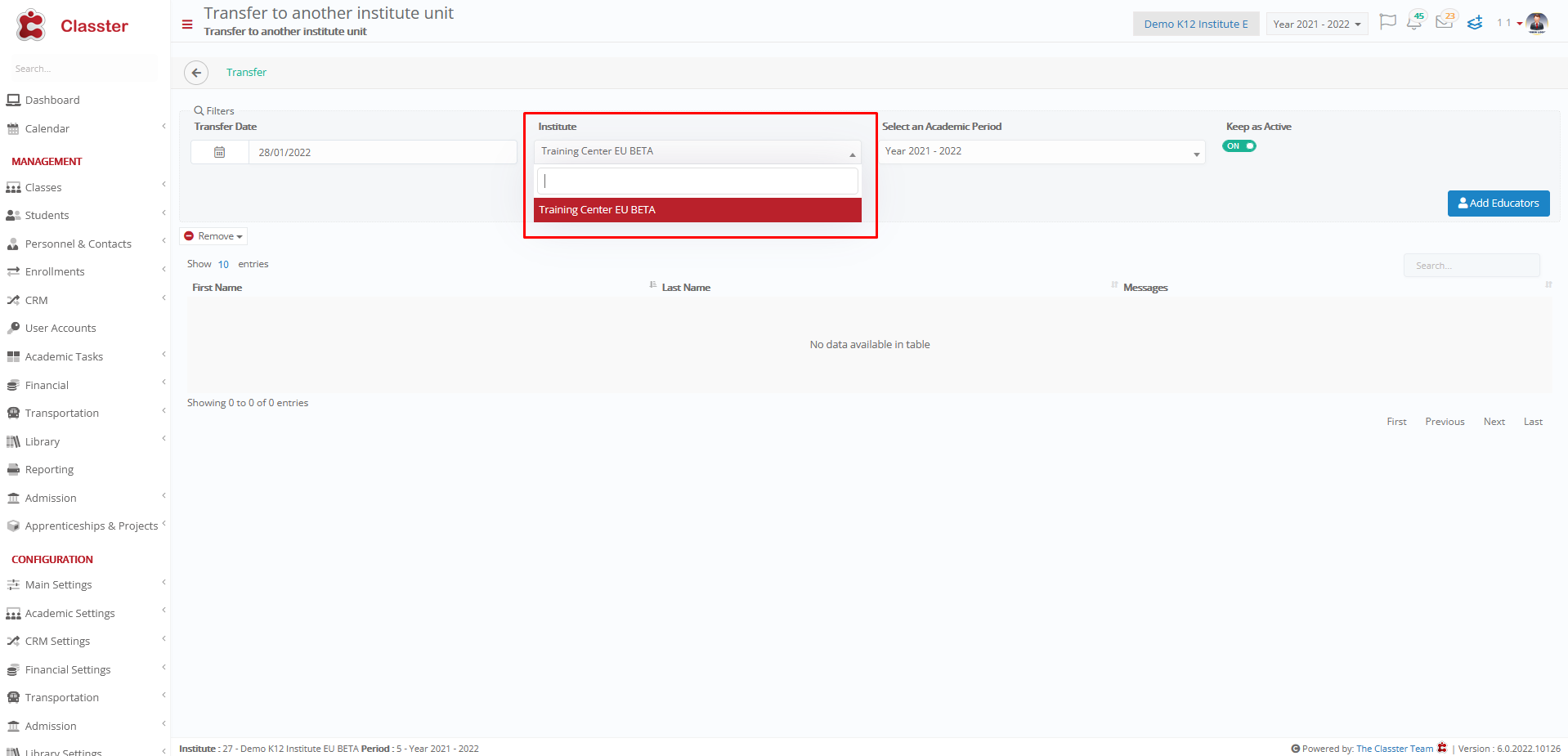
Task: Open notifications bell icon
Action: (1413, 23)
